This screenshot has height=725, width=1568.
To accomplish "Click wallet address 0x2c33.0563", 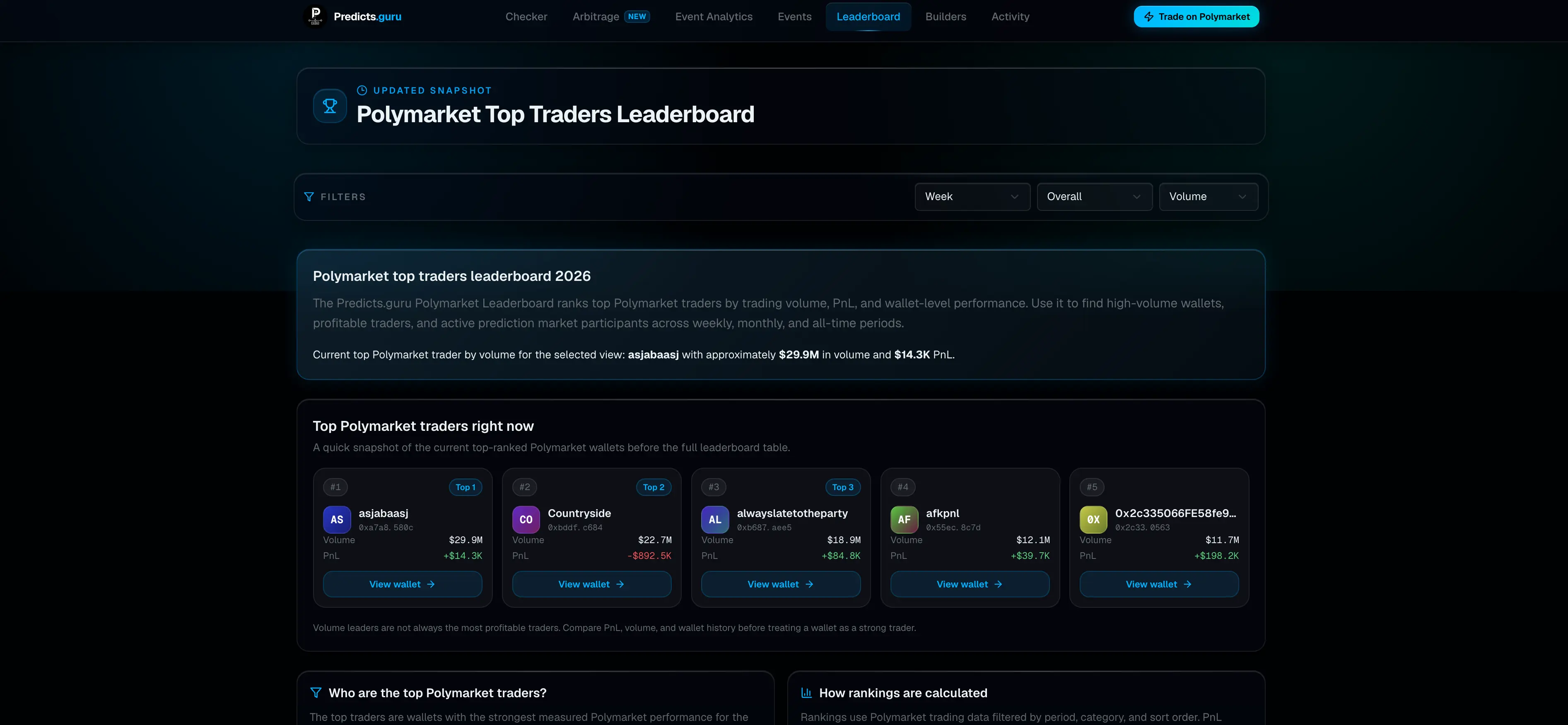I will click(x=1143, y=528).
